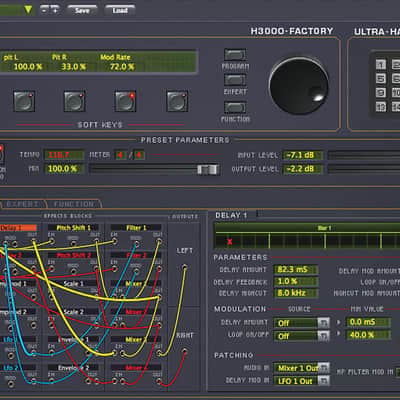The width and height of the screenshot is (400, 400).
Task: Click arrow beside 0.0 mS min value
Action: (x=339, y=322)
